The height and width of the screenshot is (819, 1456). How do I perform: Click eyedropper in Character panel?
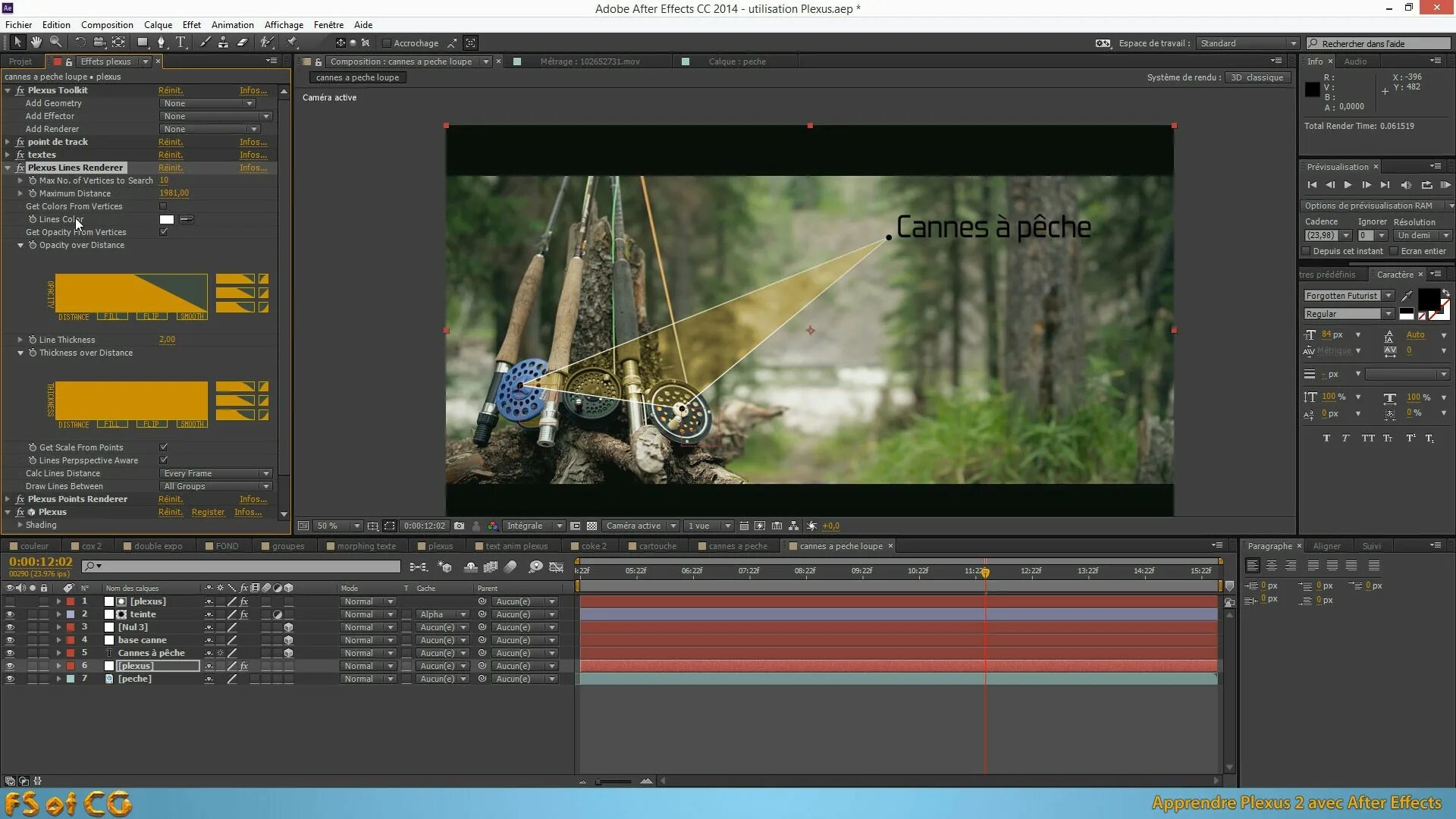click(1407, 296)
